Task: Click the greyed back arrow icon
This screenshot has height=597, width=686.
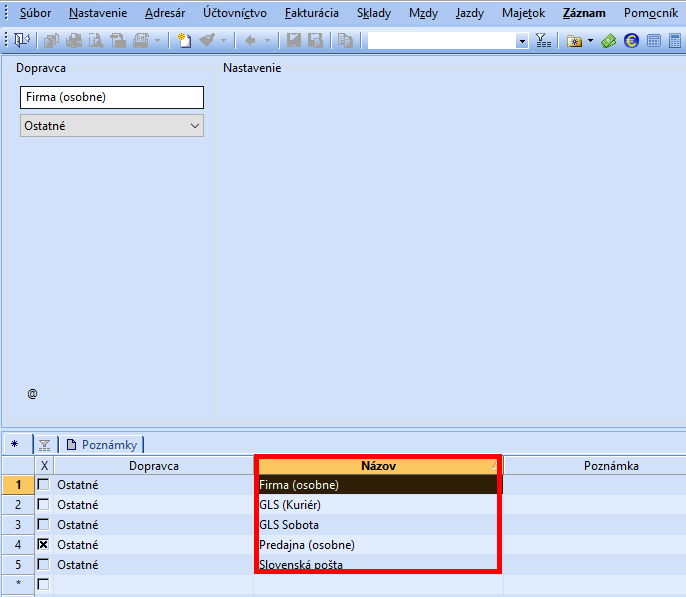Action: point(250,41)
